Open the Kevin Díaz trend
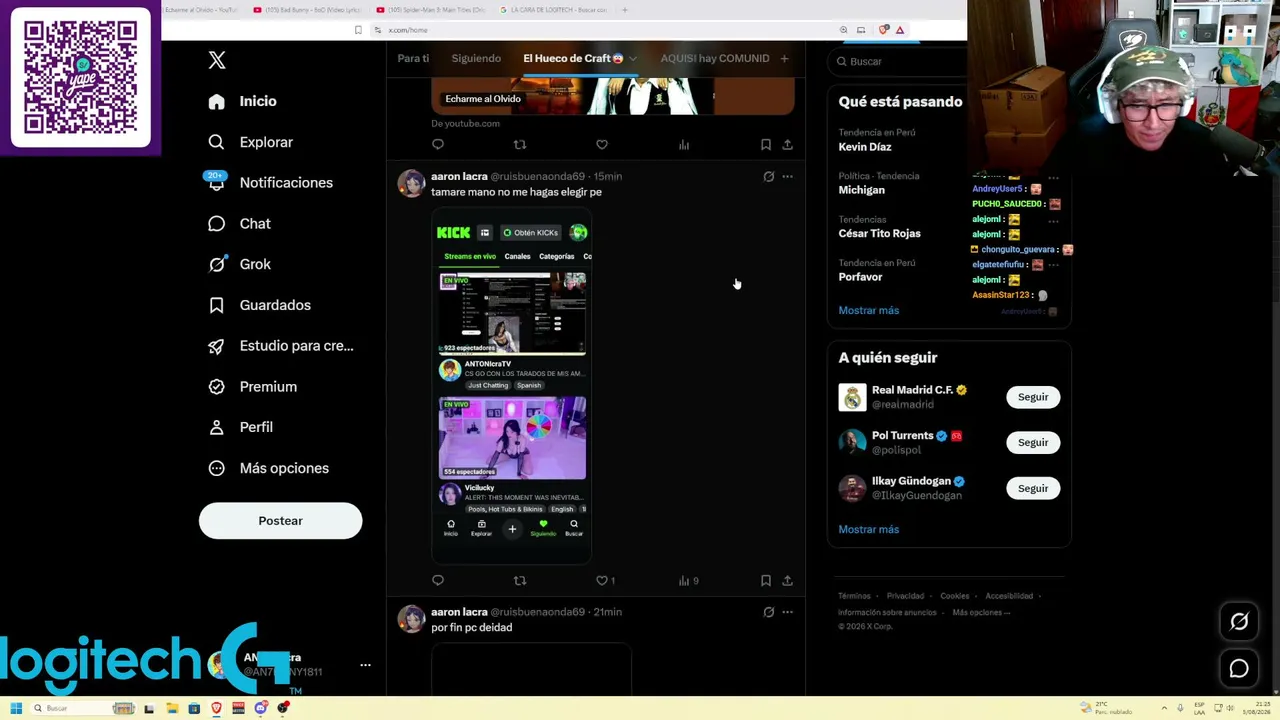The width and height of the screenshot is (1280, 720). (x=865, y=147)
